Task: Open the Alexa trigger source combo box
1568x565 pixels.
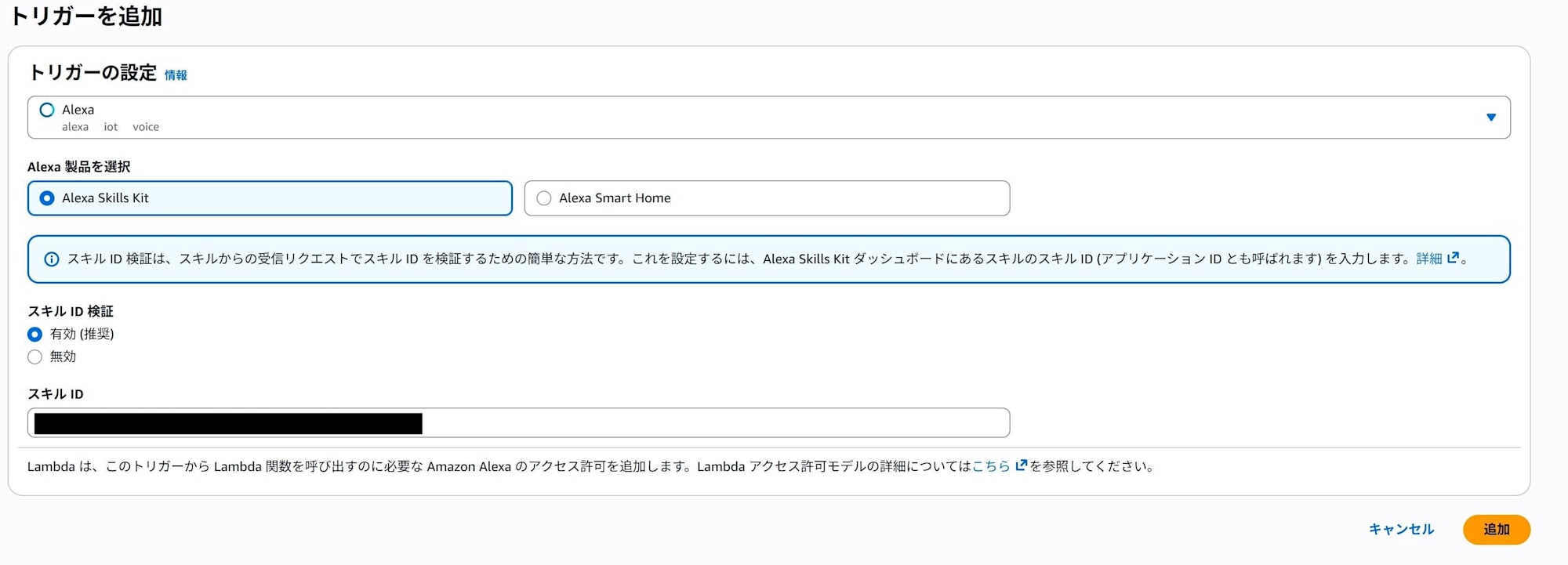Action: (x=768, y=118)
